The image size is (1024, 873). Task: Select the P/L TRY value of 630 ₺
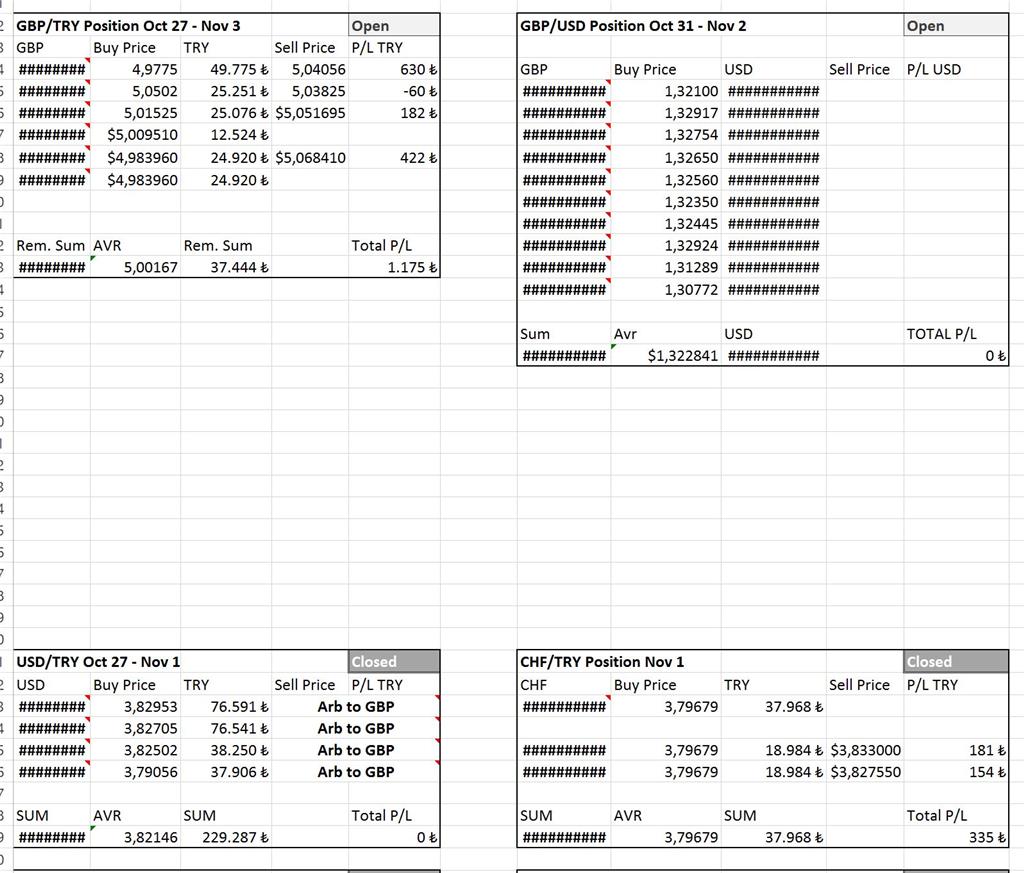click(x=420, y=68)
